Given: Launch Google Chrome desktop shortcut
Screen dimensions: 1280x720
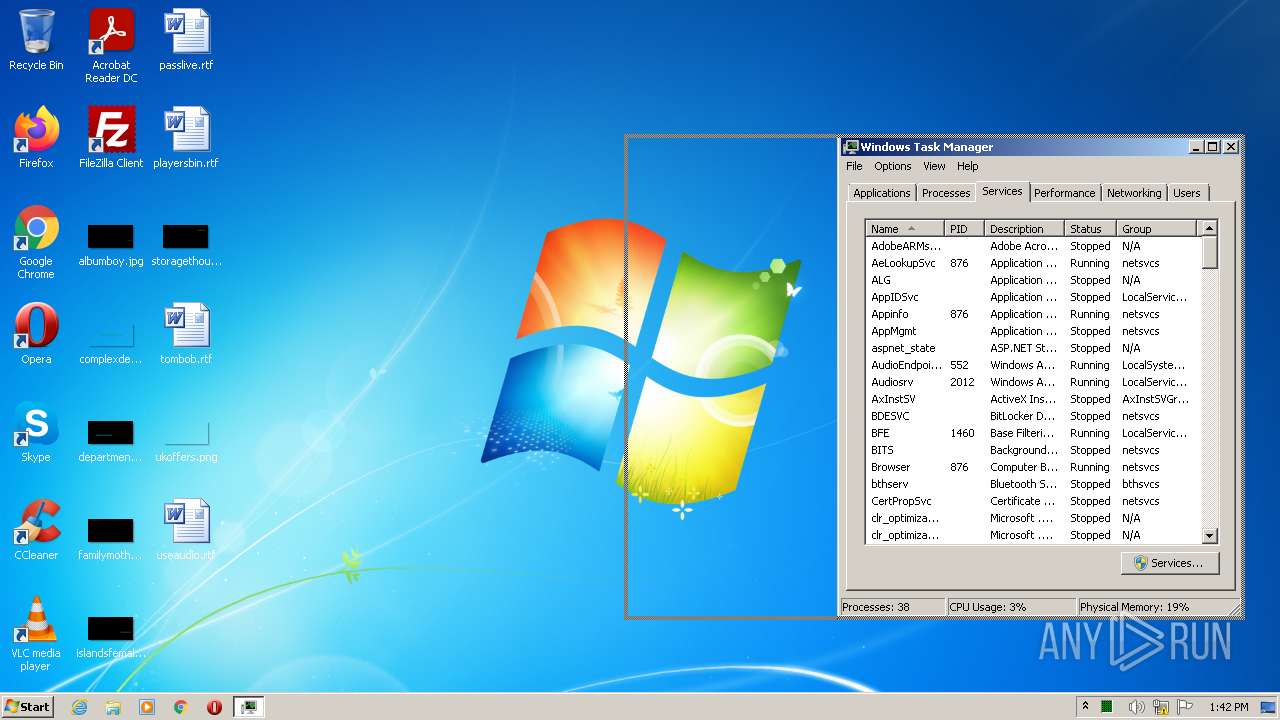Looking at the screenshot, I should (36, 242).
